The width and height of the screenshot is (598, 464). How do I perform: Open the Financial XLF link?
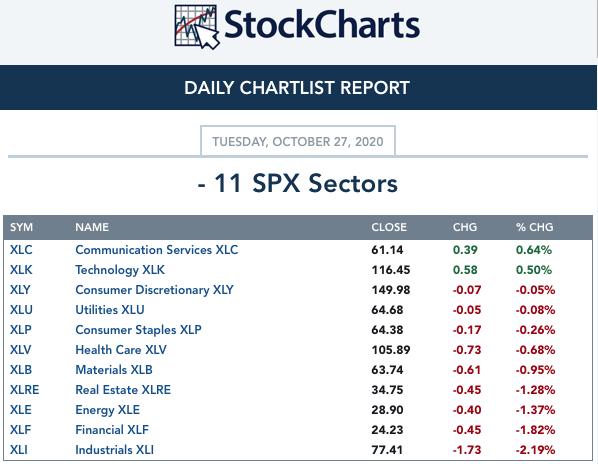112,430
